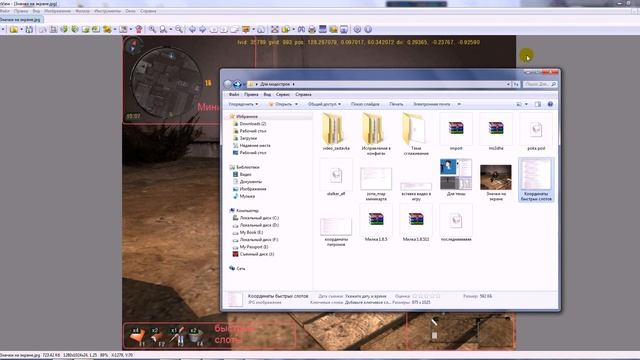Open the 'Упорядочить' dropdown in Explorer
Viewport: 640px width, 360px height.
tap(243, 104)
